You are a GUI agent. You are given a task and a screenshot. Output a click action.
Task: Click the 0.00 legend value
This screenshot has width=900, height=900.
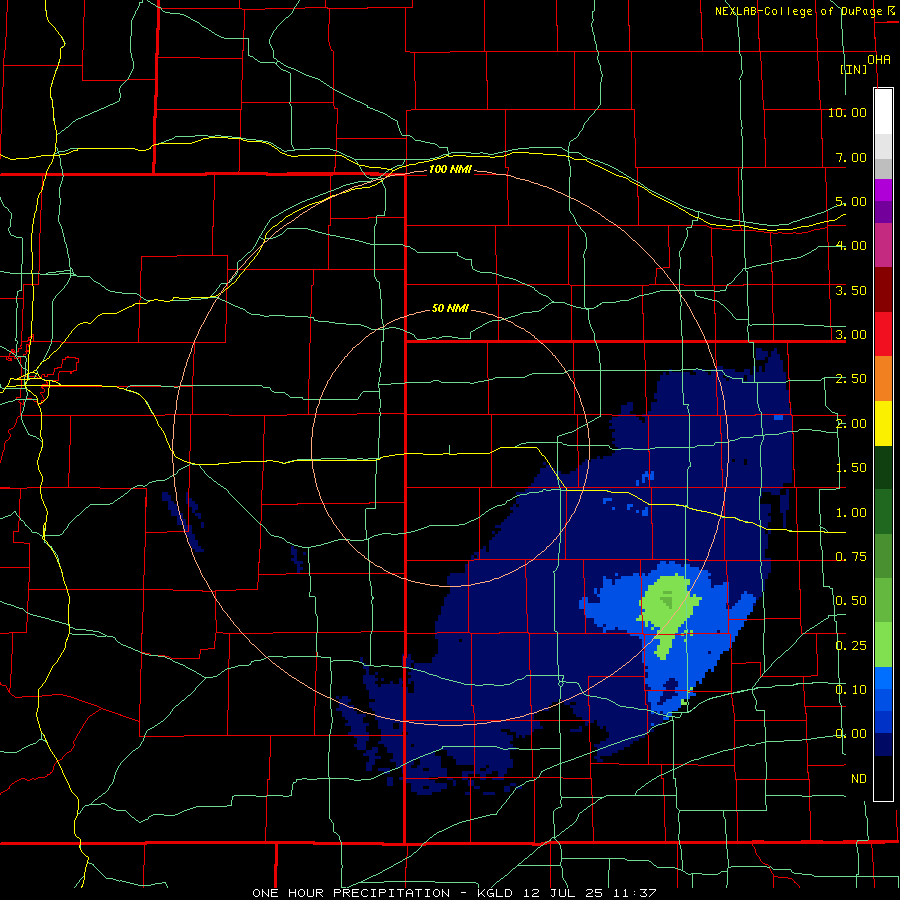pos(851,734)
